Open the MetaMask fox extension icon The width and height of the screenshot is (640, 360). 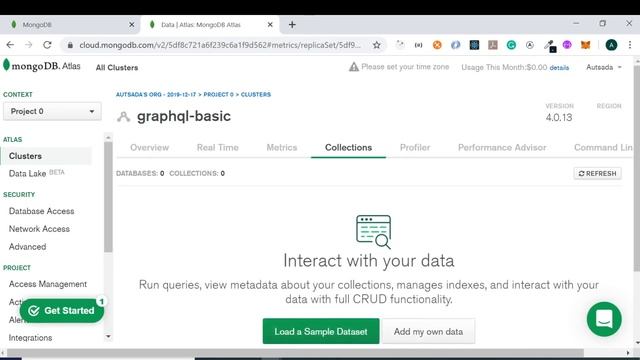[x=586, y=45]
